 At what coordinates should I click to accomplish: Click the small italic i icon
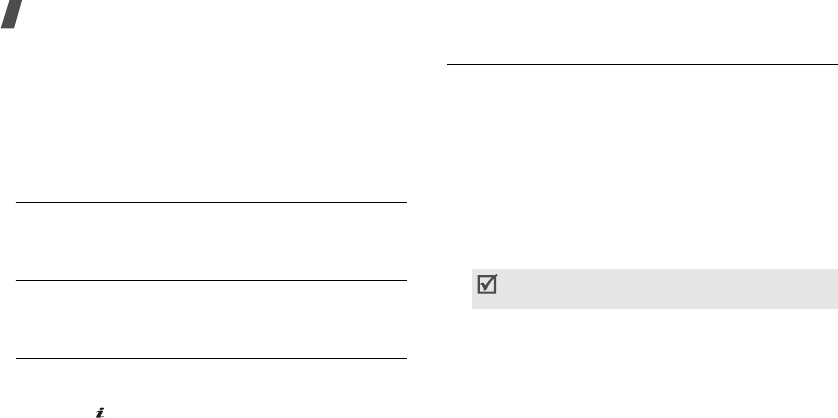click(100, 413)
